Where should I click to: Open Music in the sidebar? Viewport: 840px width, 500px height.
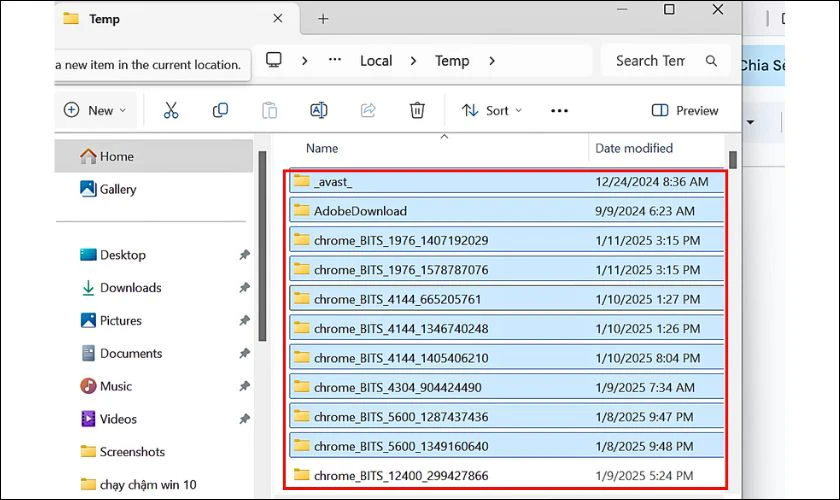coord(116,386)
